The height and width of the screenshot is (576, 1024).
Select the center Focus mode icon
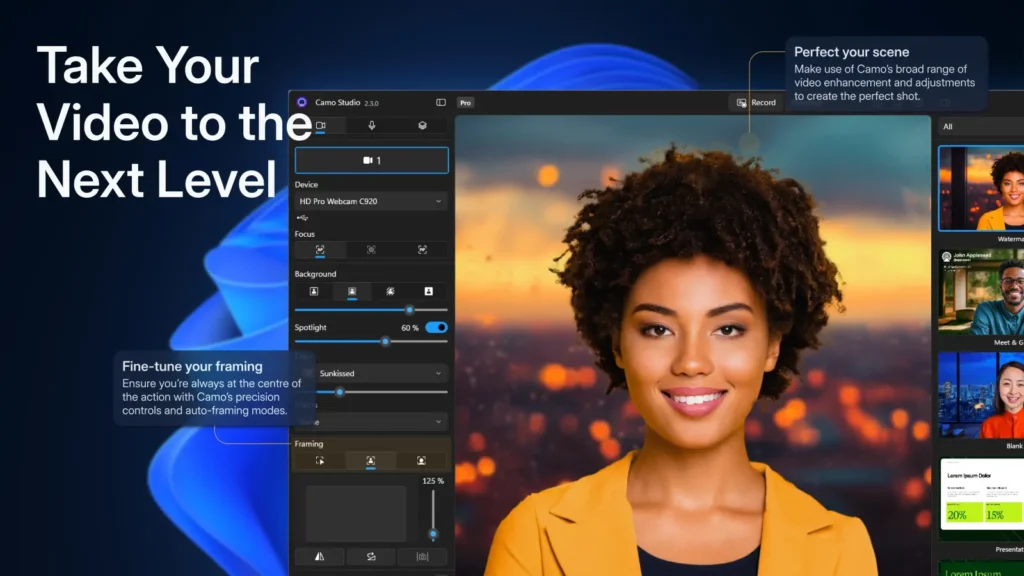371,250
